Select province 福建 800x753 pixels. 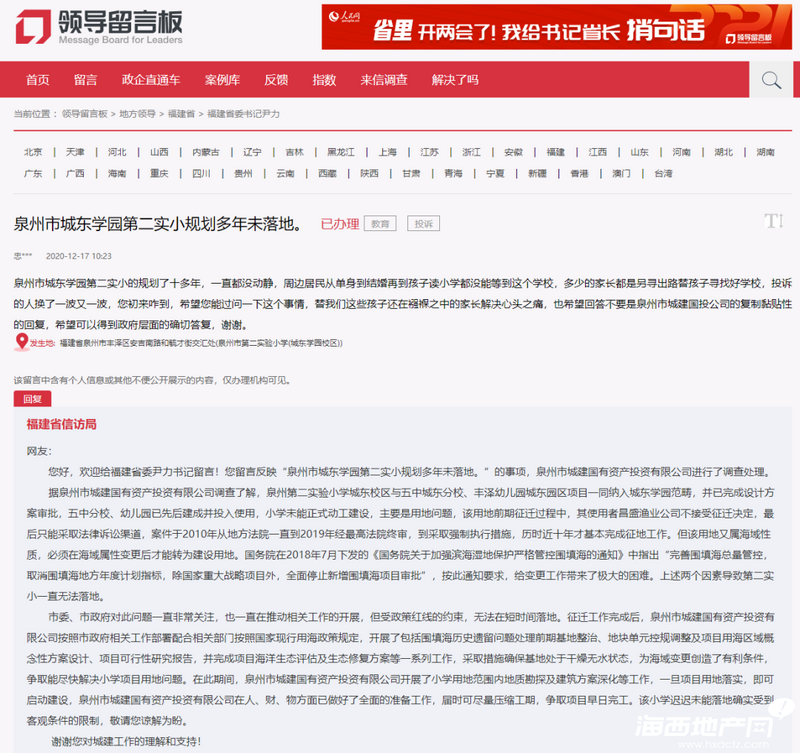point(556,152)
